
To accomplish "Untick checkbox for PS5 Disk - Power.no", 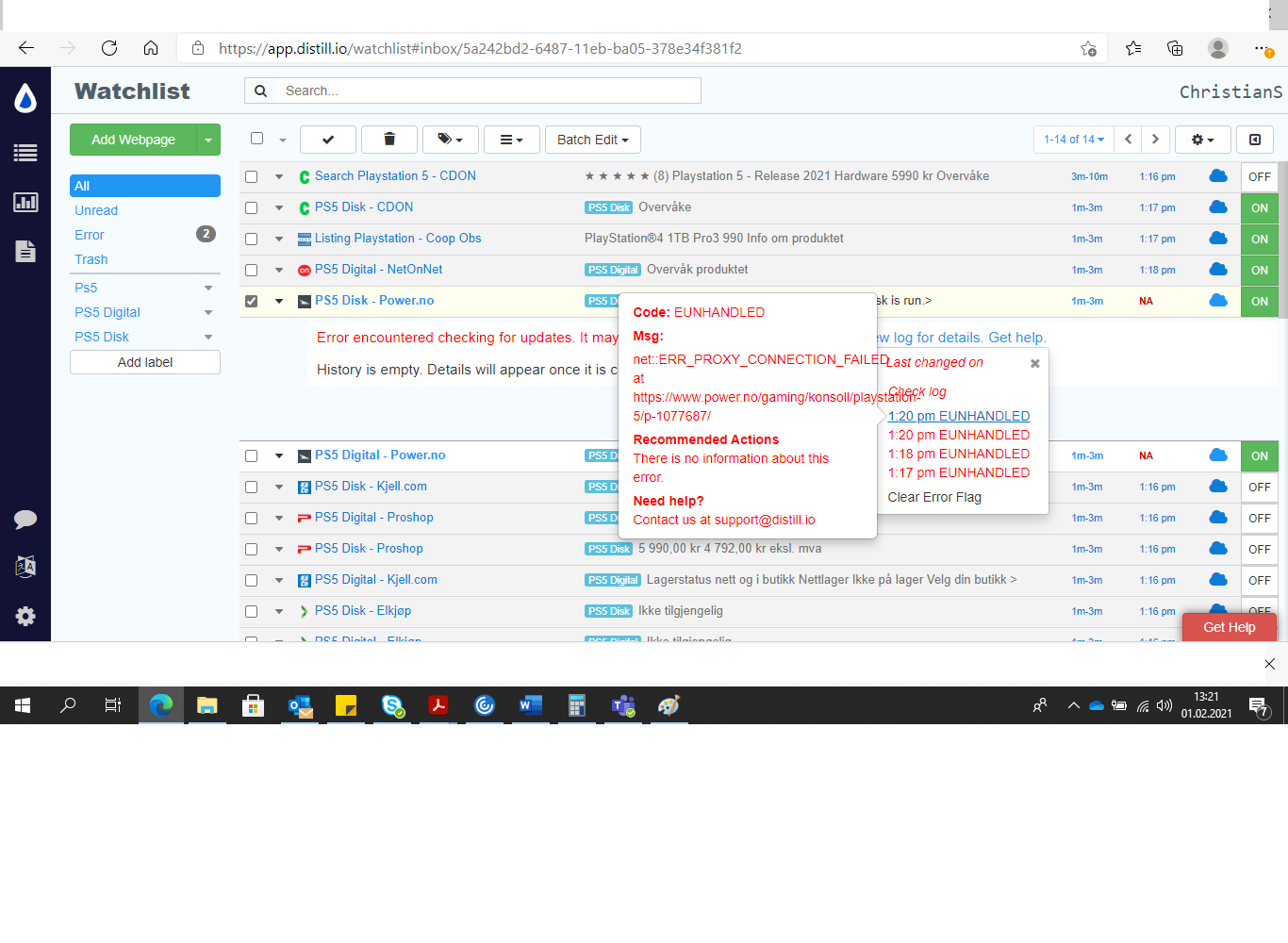I will [x=251, y=301].
